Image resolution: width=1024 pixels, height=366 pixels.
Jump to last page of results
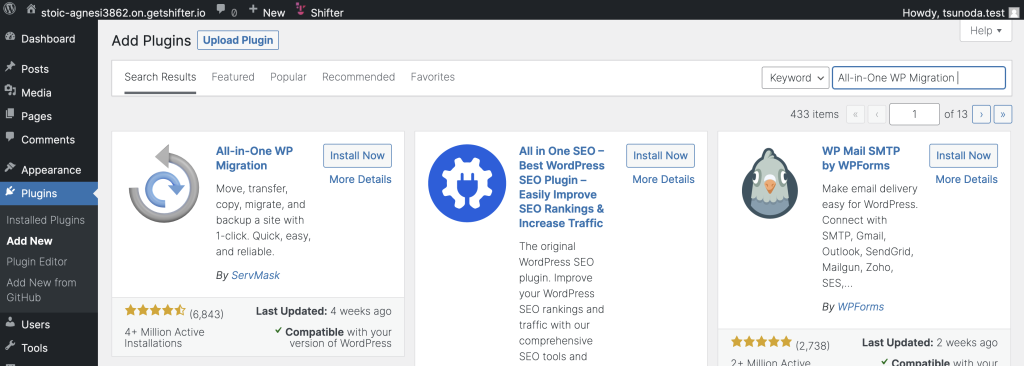[1002, 114]
